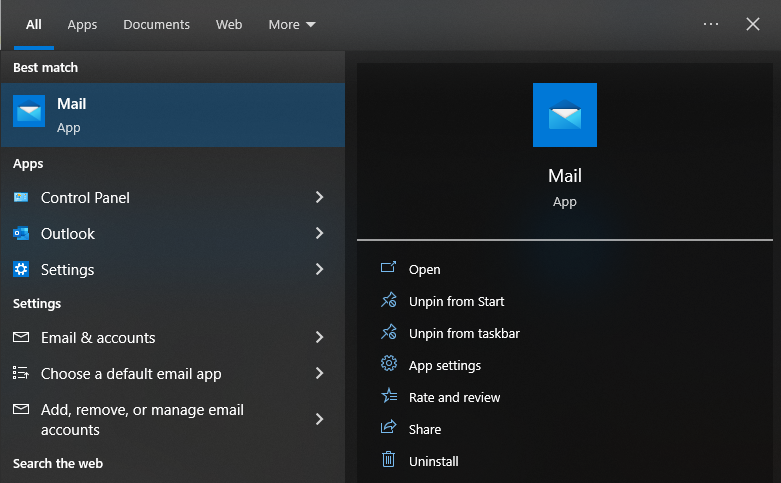Select the Outlook app icon

pyautogui.click(x=21, y=234)
